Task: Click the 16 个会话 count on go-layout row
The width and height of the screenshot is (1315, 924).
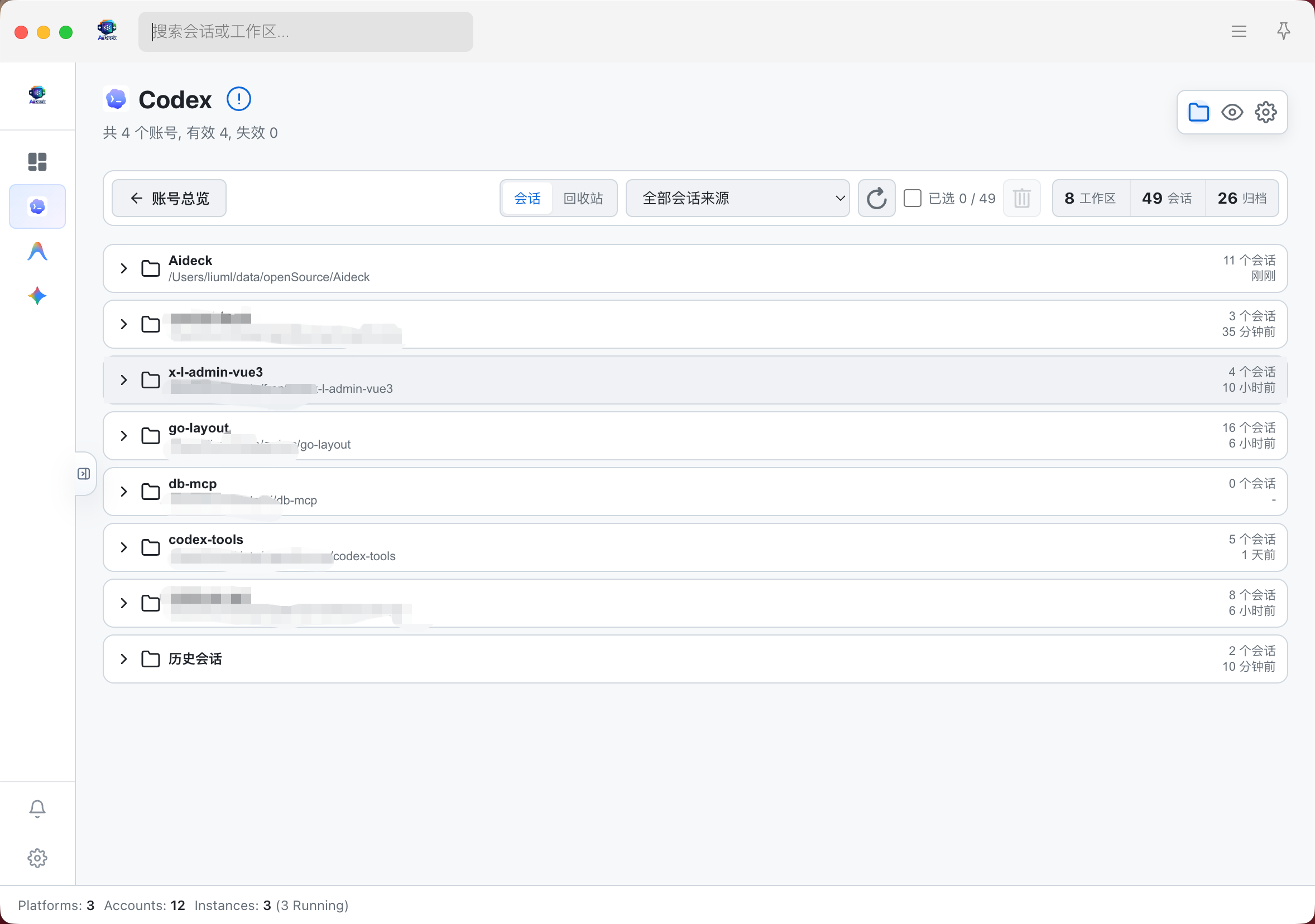Action: pos(1249,427)
